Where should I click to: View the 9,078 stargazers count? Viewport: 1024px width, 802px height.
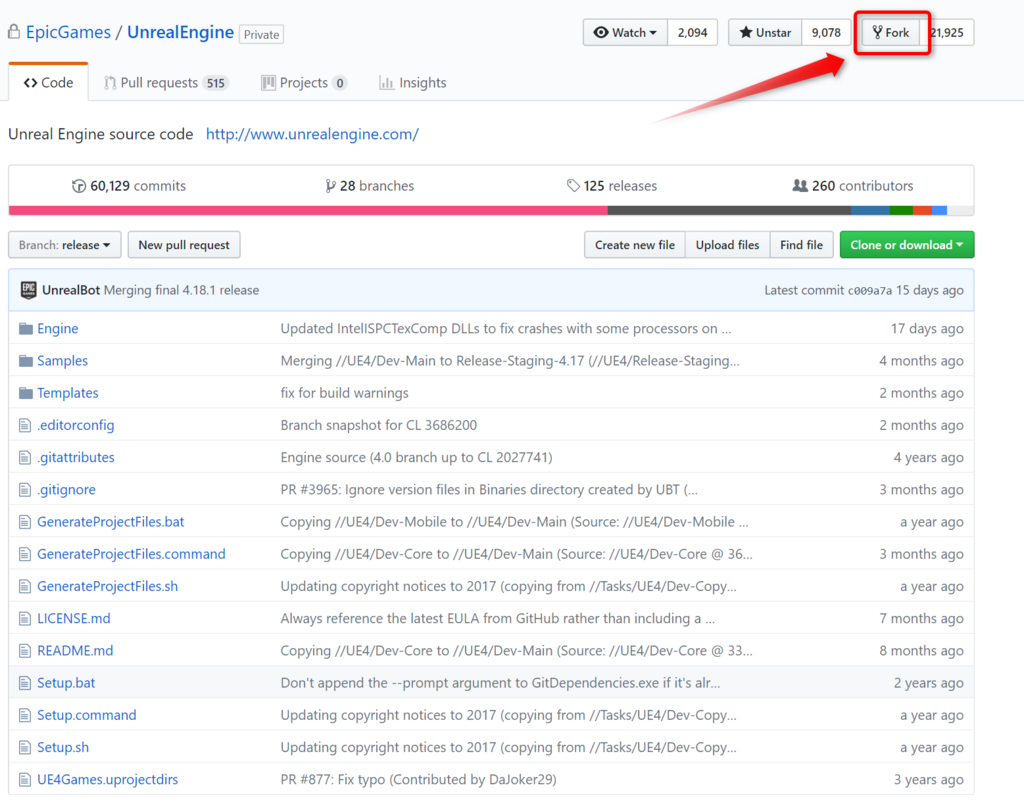point(826,33)
